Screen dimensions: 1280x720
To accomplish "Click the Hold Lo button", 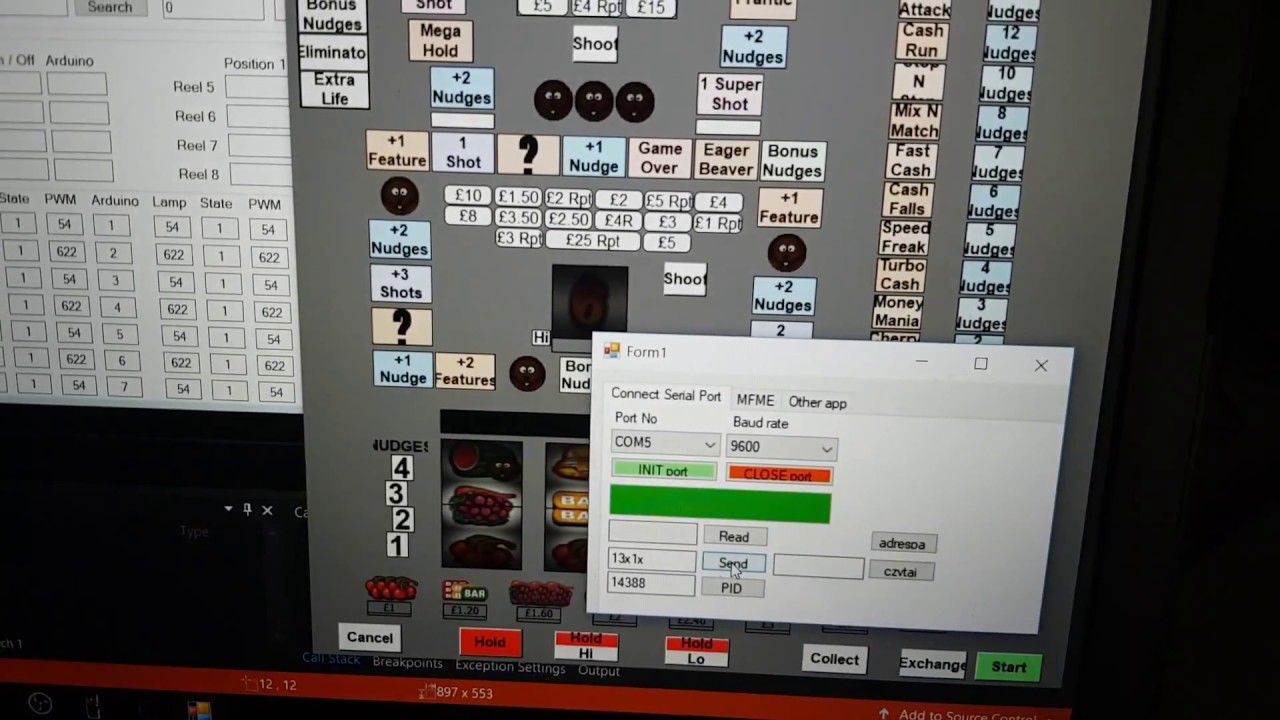I will [696, 650].
